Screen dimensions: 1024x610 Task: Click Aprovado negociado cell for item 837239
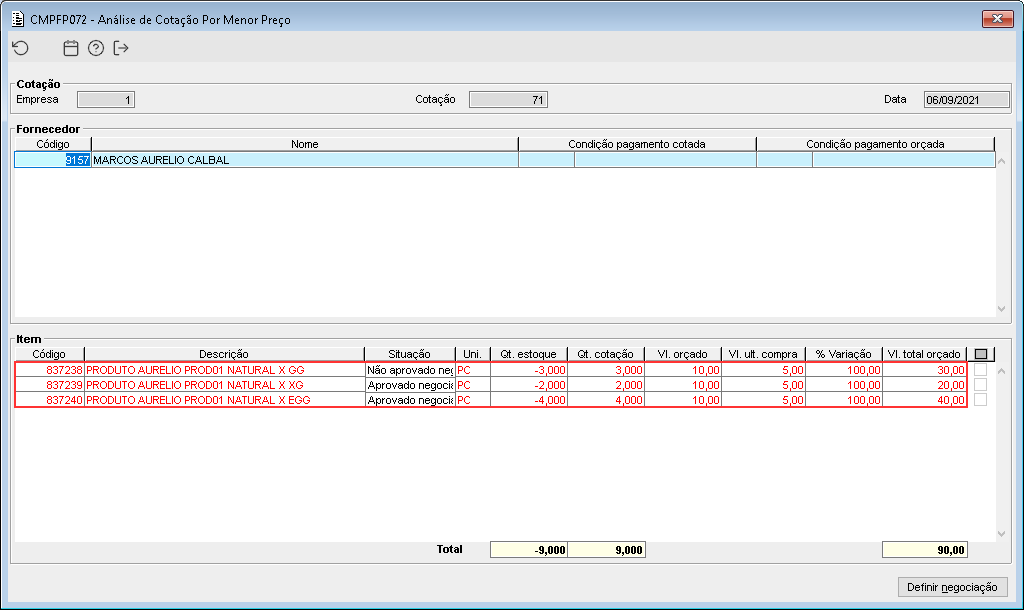tap(410, 385)
